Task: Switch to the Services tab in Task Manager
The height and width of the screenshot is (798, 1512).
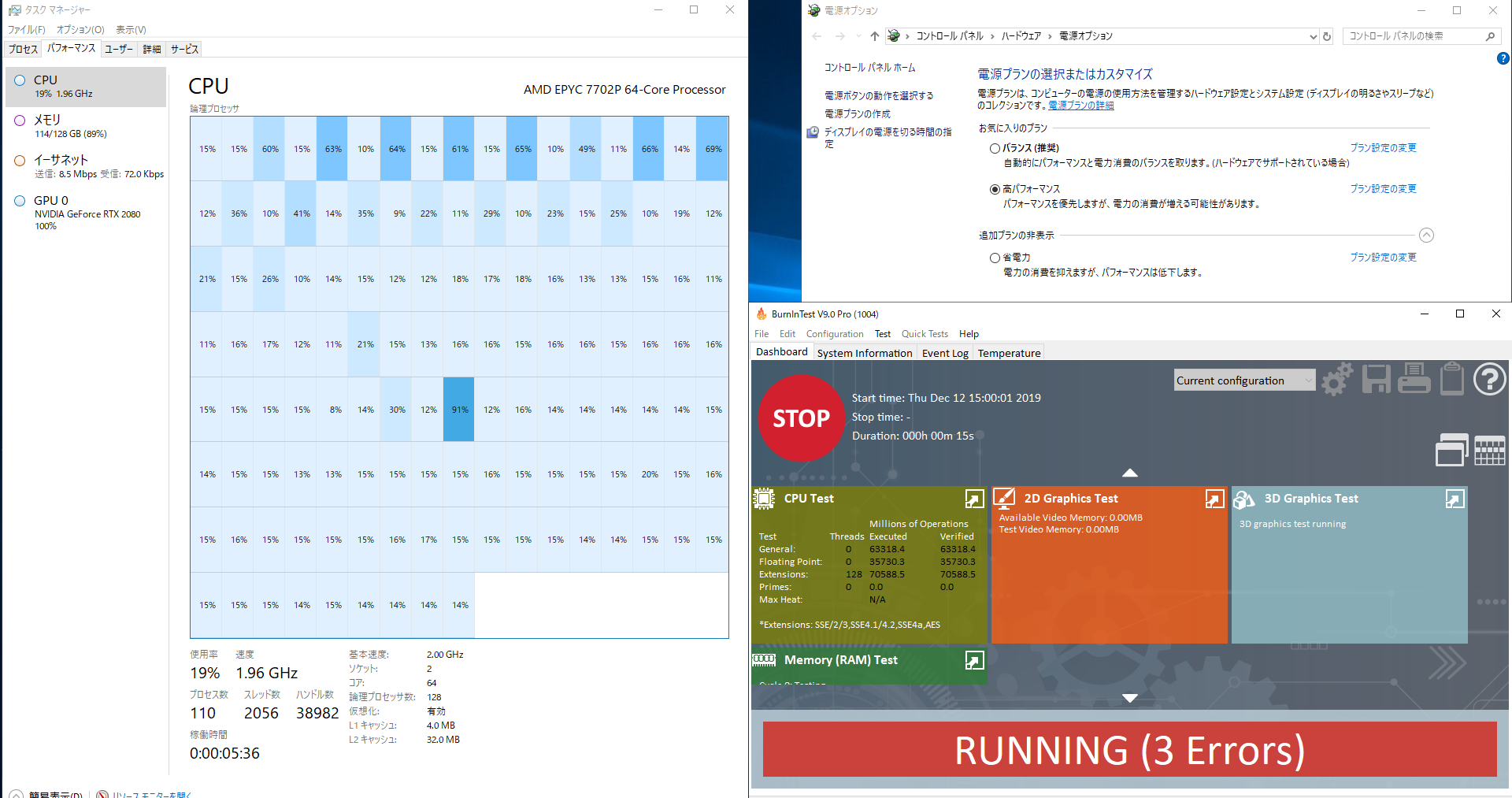Action: point(184,49)
